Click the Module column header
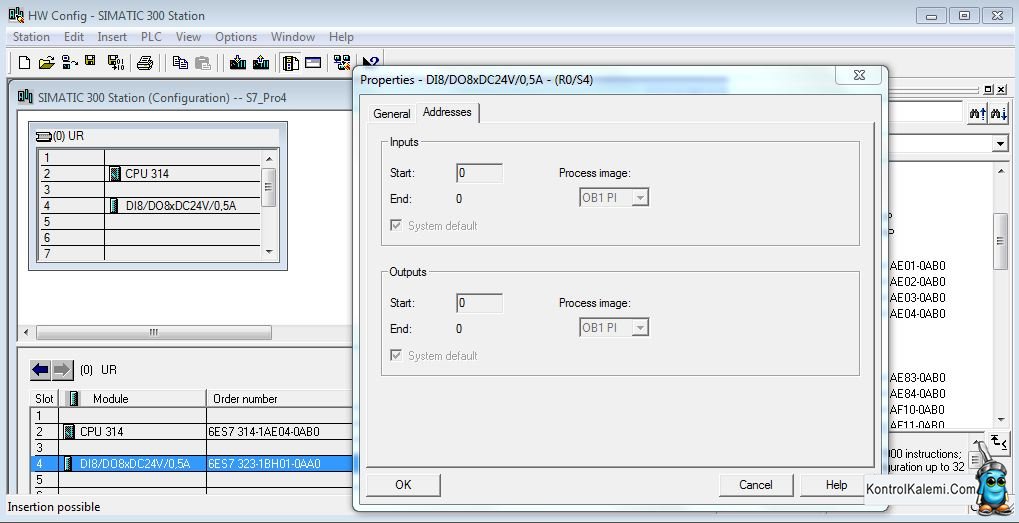This screenshot has width=1019, height=523. pos(133,399)
